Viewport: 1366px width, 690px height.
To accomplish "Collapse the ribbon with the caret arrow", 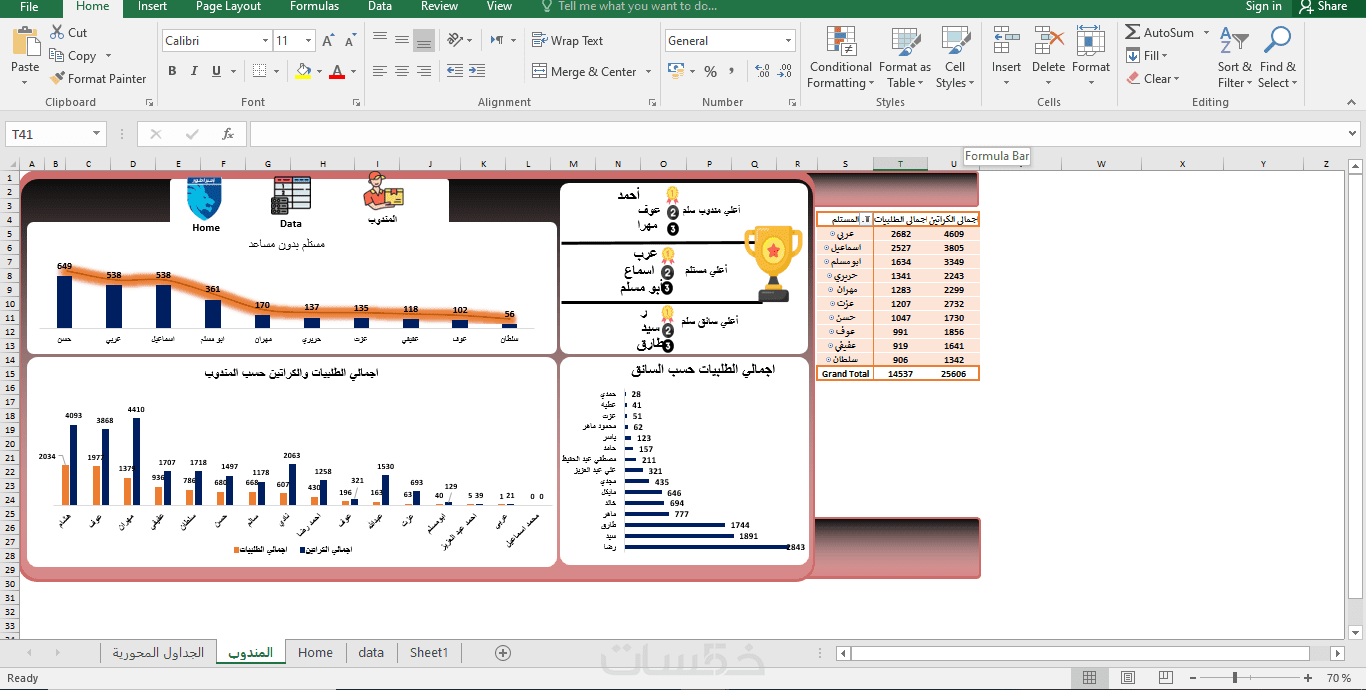I will (1351, 102).
